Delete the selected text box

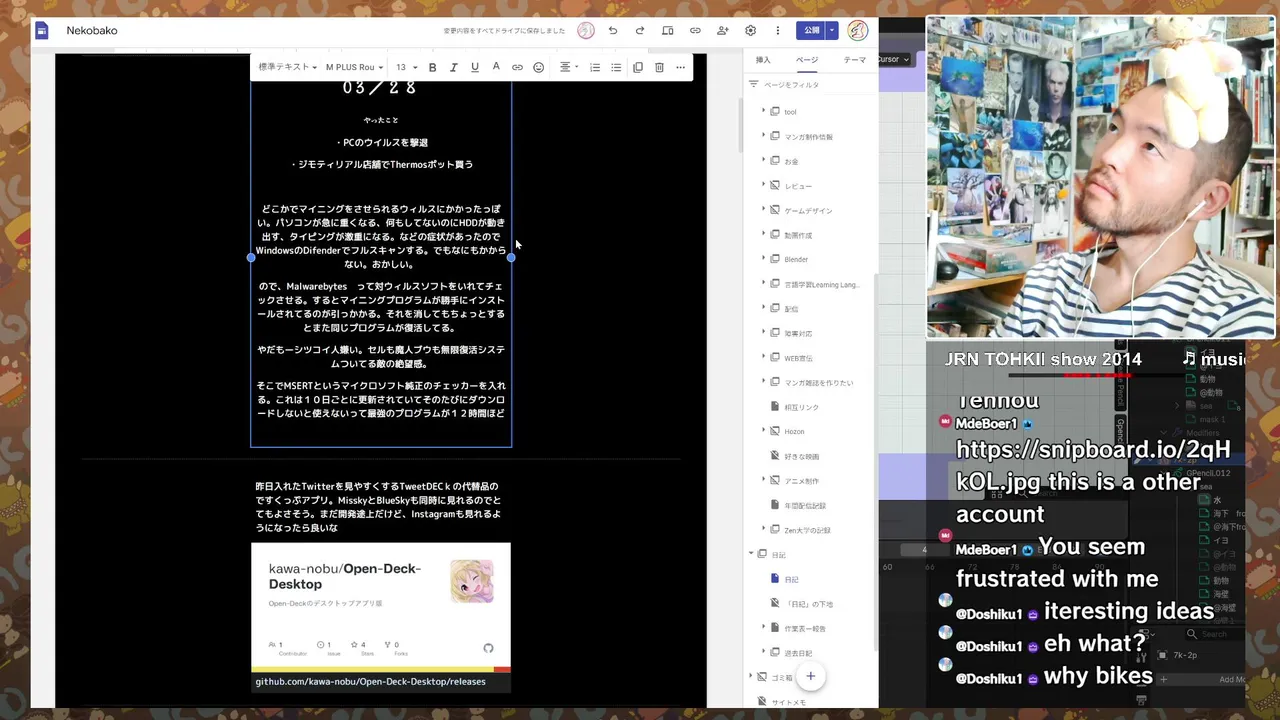[659, 67]
